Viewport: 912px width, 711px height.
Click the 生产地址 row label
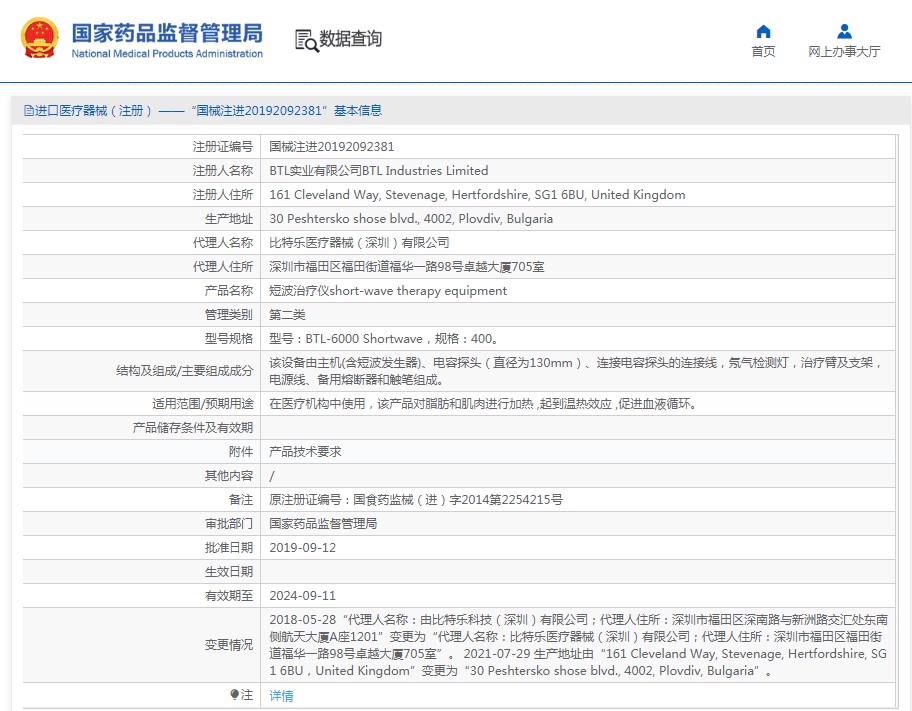(229, 219)
